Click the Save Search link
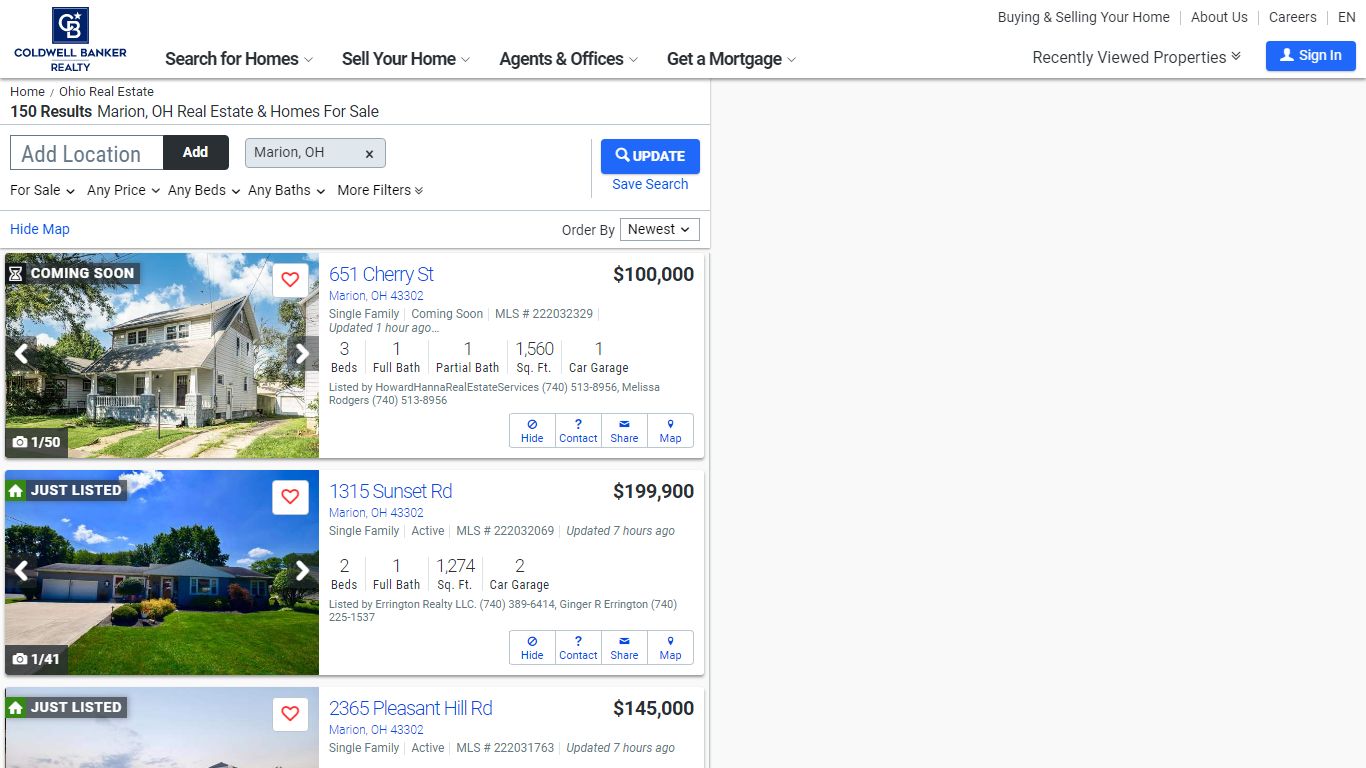1366x768 pixels. tap(650, 184)
